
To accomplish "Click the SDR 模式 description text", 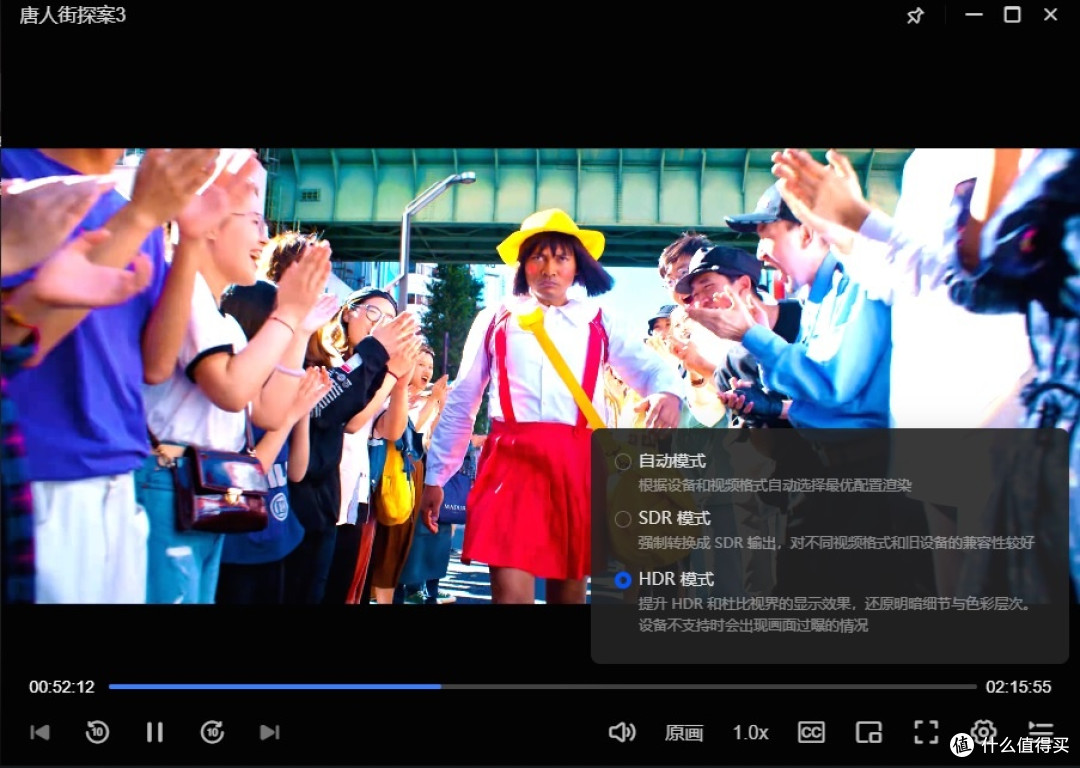I will coord(836,543).
